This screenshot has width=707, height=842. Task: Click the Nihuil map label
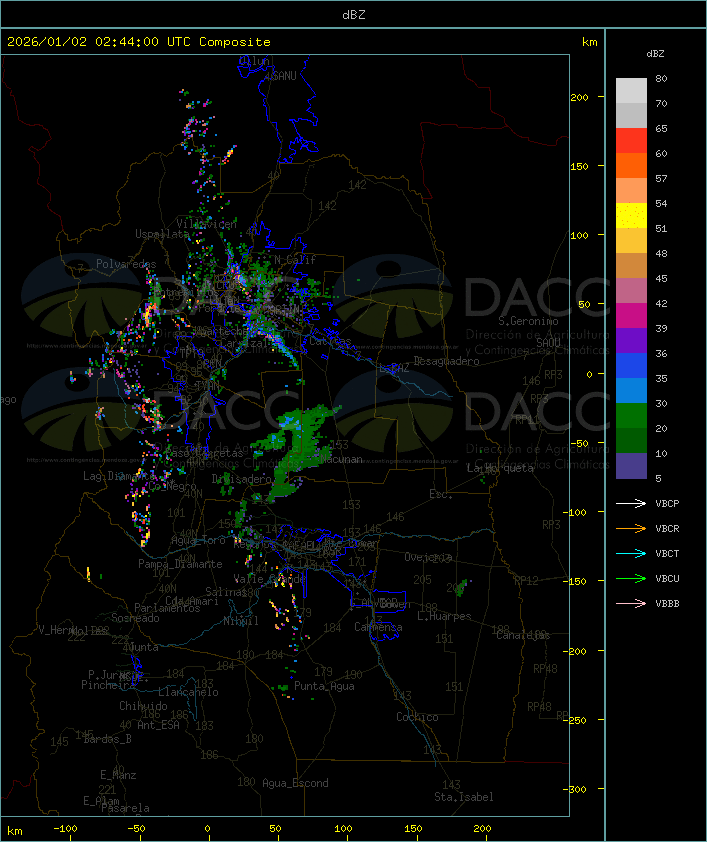[x=241, y=621]
